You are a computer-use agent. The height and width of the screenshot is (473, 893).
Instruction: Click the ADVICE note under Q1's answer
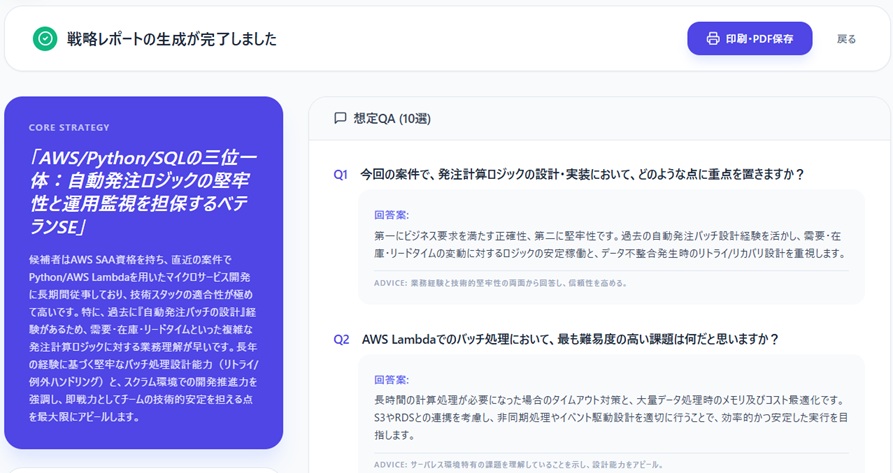click(500, 283)
